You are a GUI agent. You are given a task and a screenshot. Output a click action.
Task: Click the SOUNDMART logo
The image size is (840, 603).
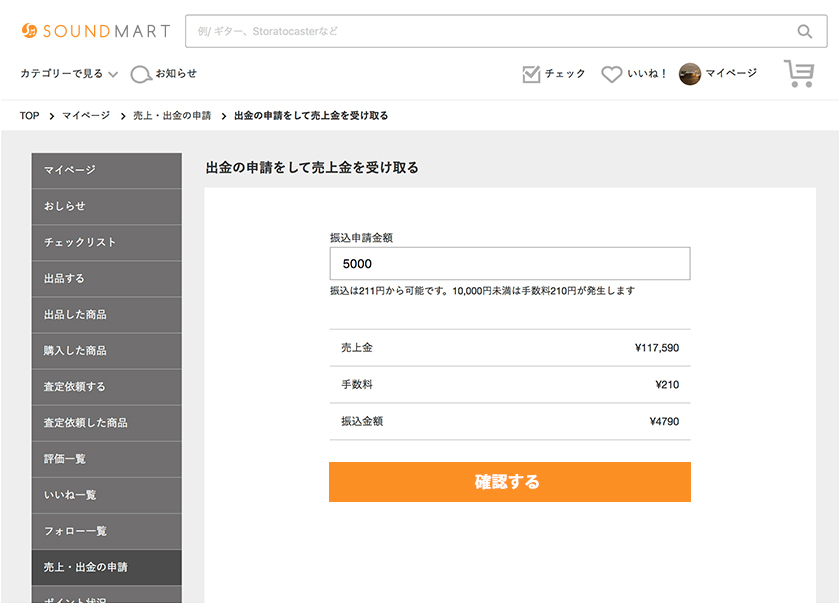(95, 31)
